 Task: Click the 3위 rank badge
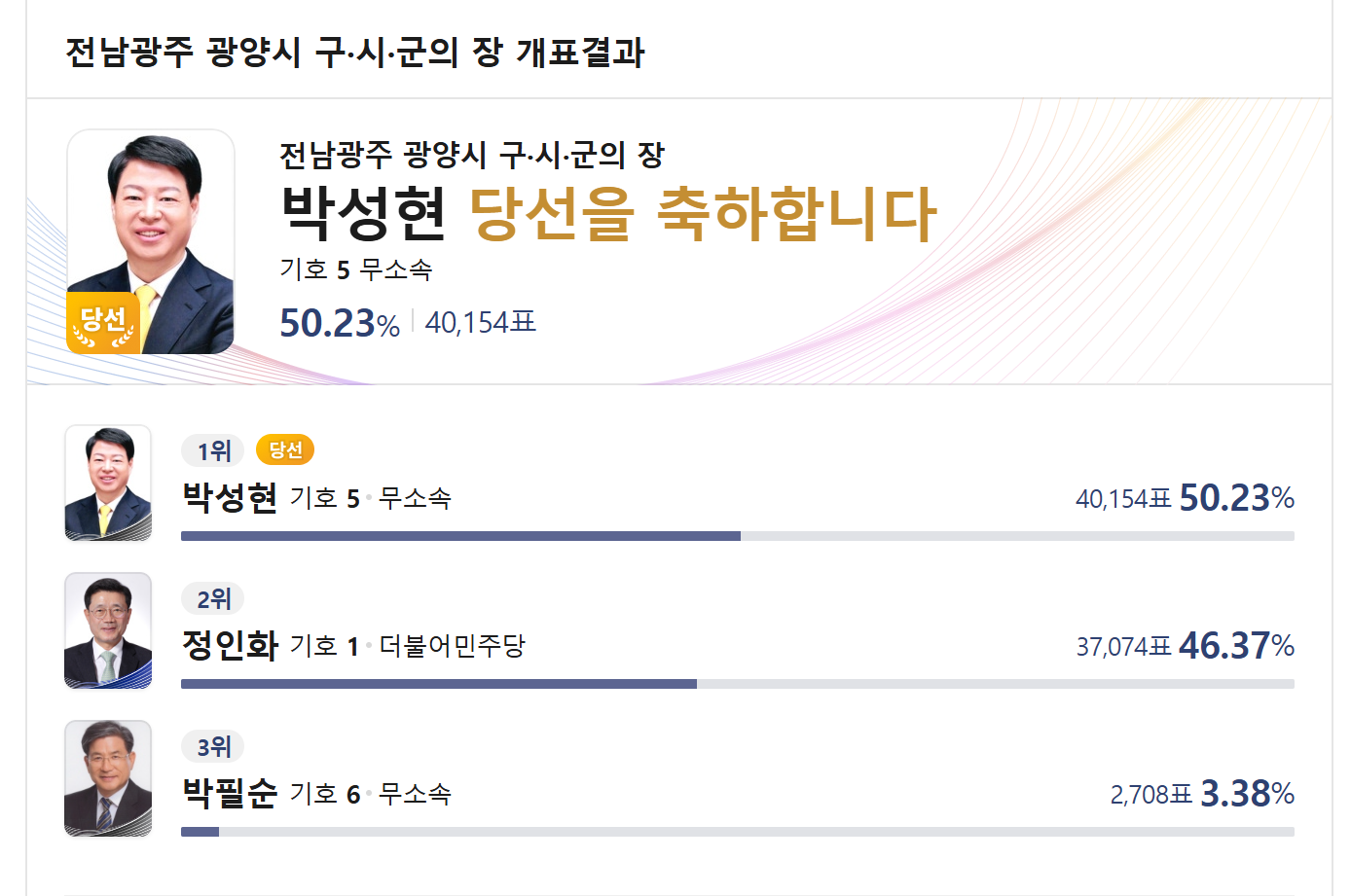(x=213, y=746)
